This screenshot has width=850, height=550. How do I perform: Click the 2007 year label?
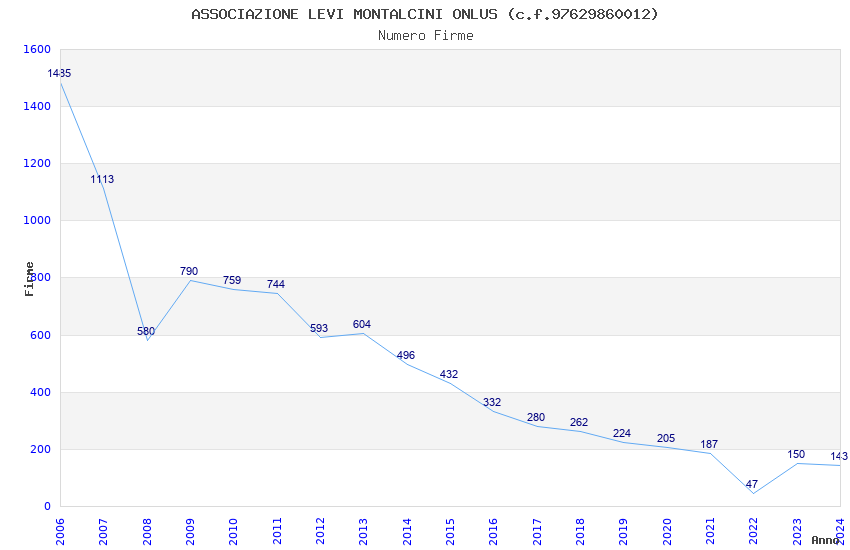[x=103, y=531]
